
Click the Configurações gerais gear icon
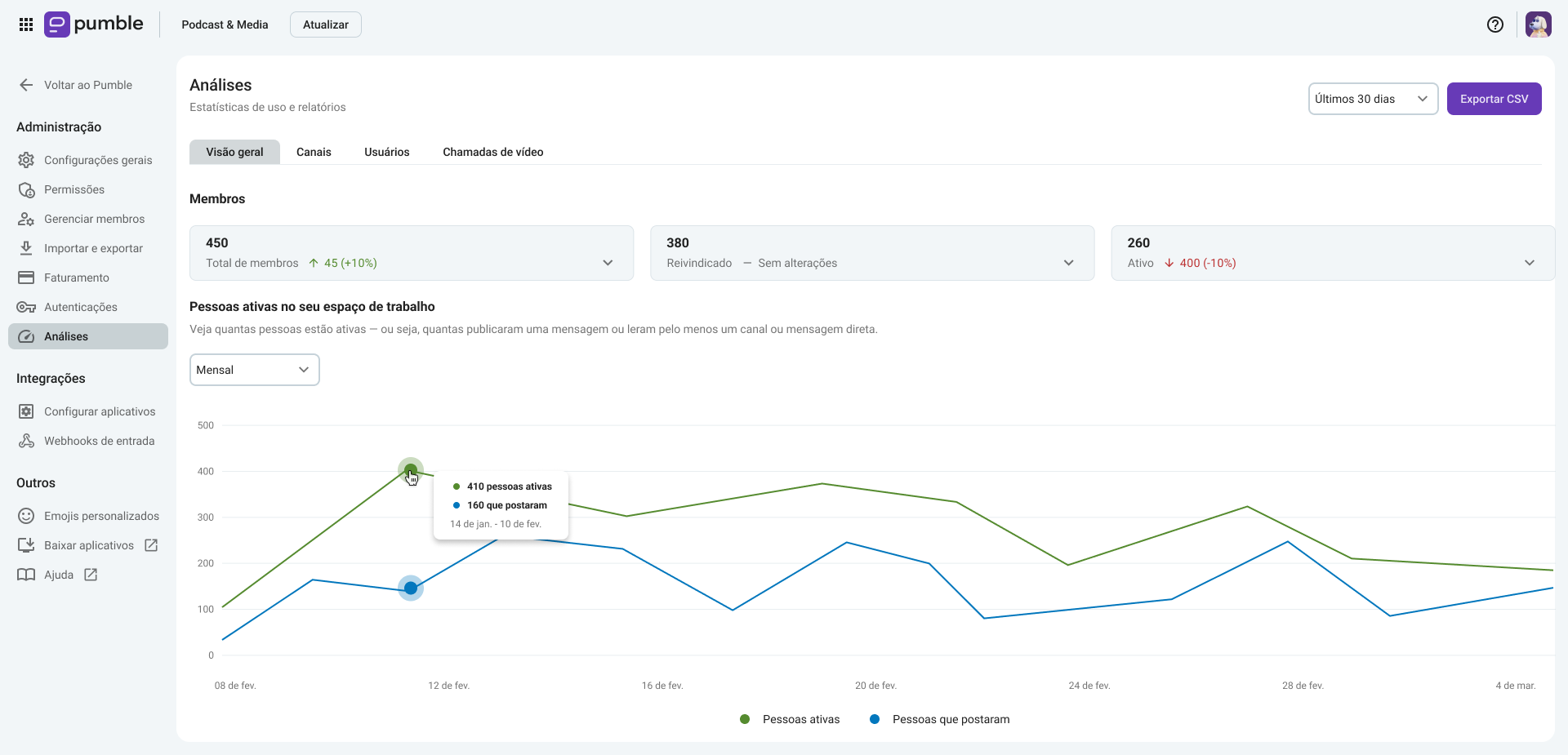pyautogui.click(x=26, y=160)
